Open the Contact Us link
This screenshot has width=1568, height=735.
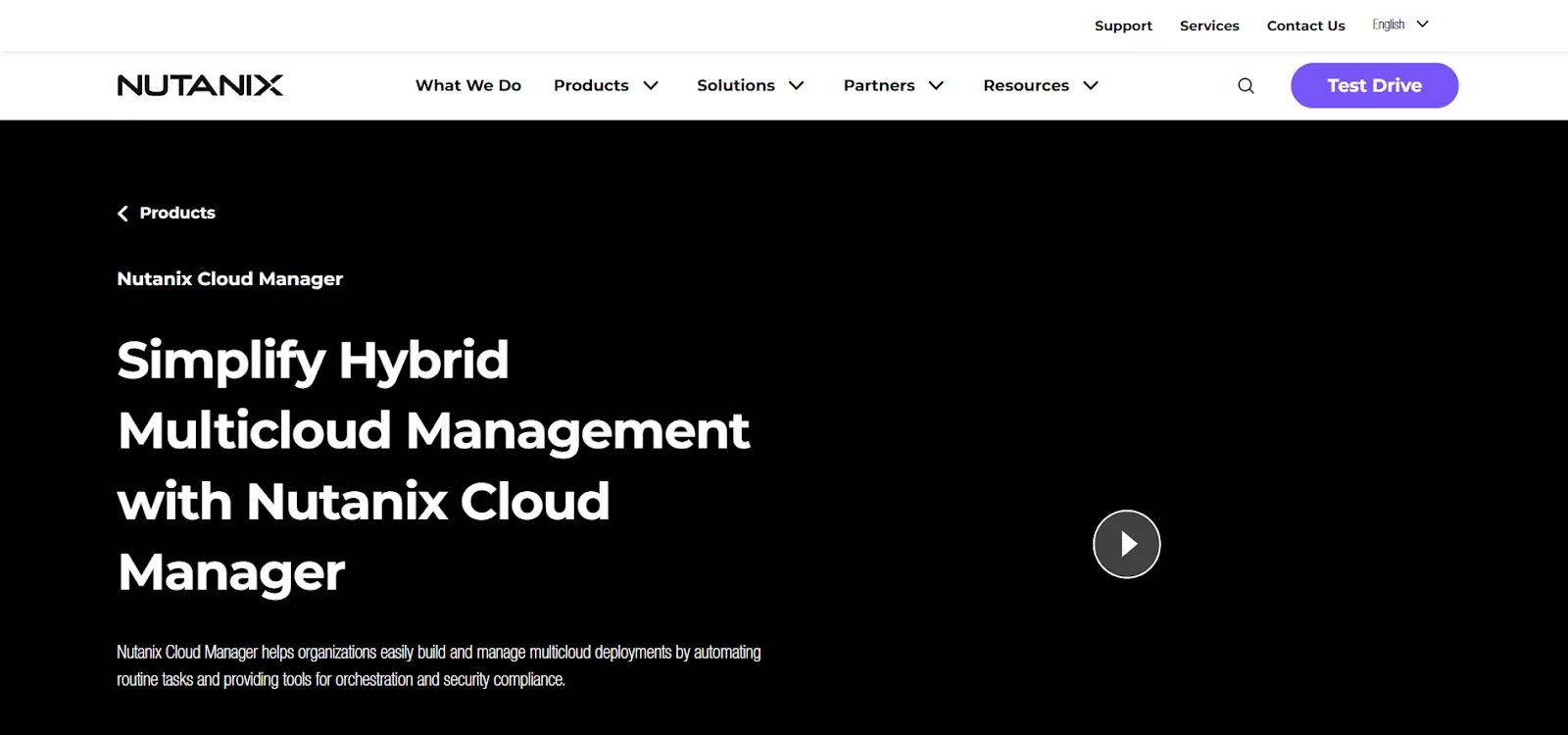coord(1305,25)
